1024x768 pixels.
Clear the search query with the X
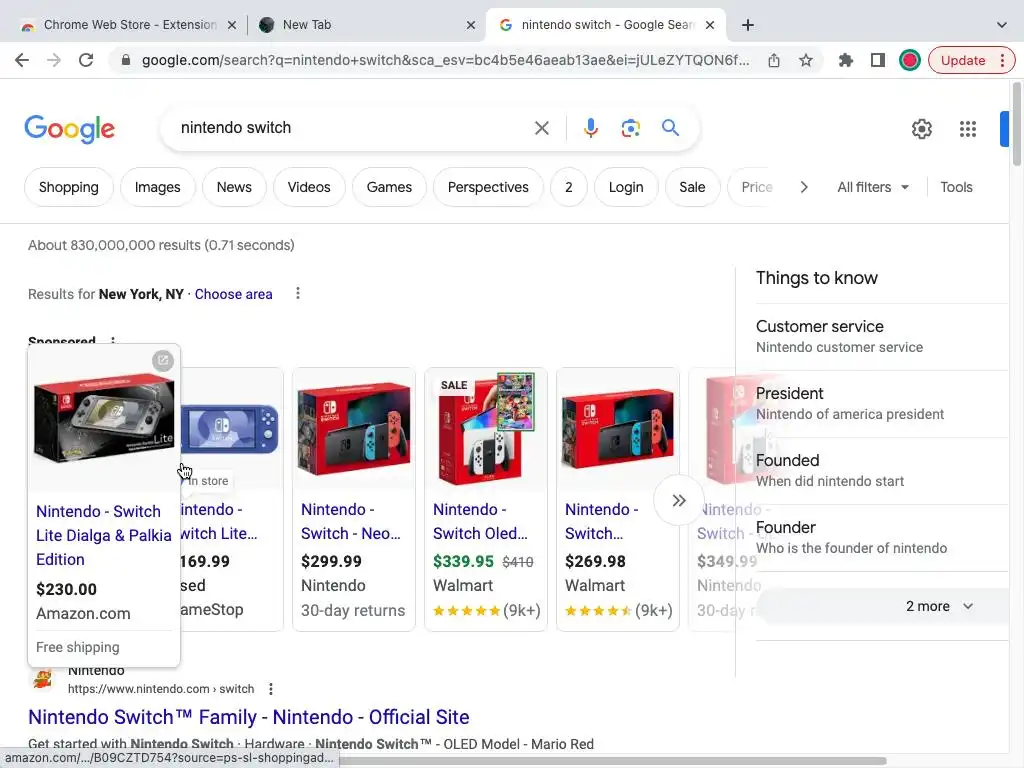[x=541, y=128]
